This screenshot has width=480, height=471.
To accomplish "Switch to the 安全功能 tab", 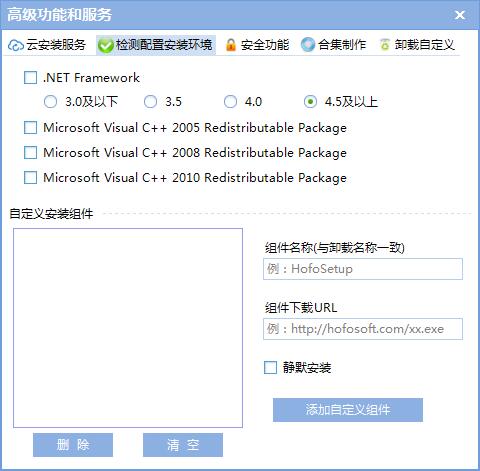I will [x=257, y=45].
